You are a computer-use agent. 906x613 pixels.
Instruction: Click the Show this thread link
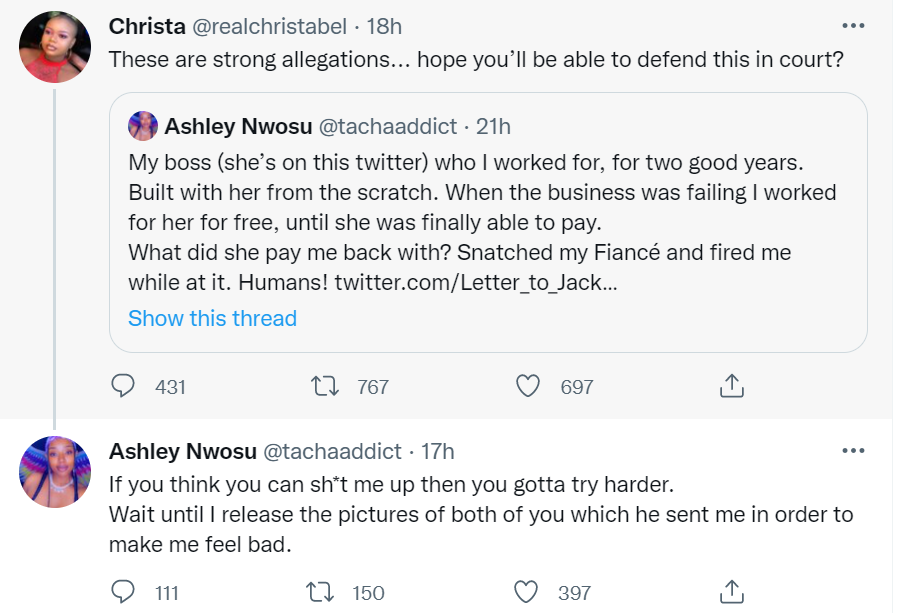click(212, 318)
